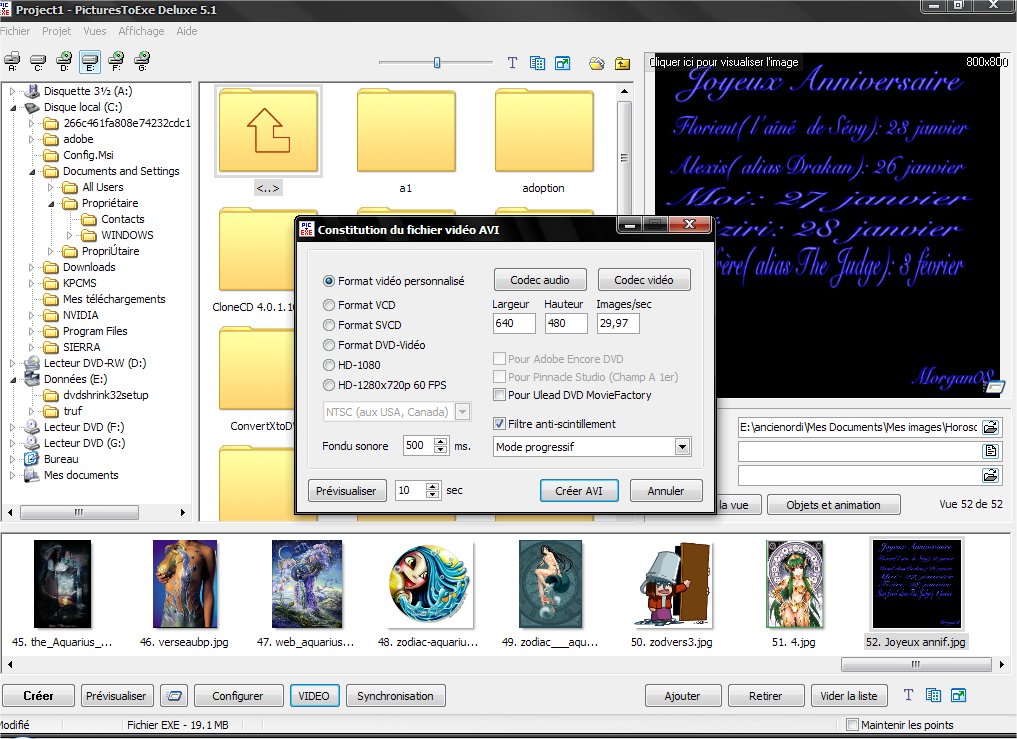Choose the HD-1080 format option
Screen dimensions: 1017x739
point(329,365)
